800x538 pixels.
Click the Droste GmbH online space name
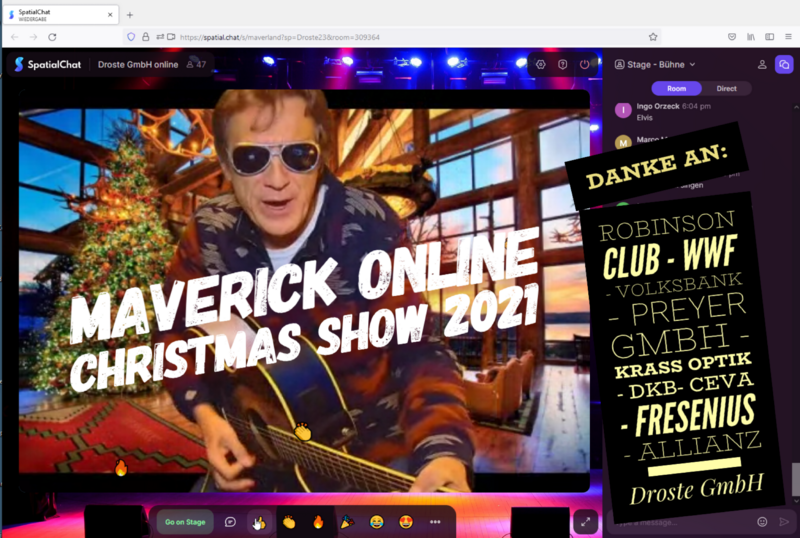[x=138, y=64]
